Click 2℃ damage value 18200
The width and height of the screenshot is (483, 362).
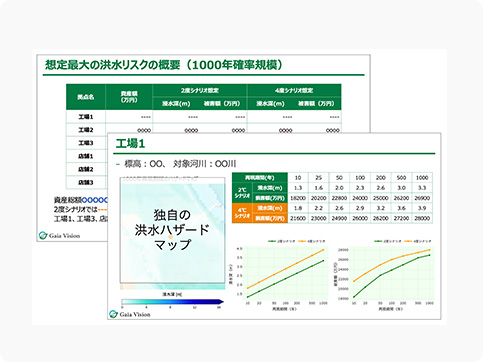(x=298, y=198)
